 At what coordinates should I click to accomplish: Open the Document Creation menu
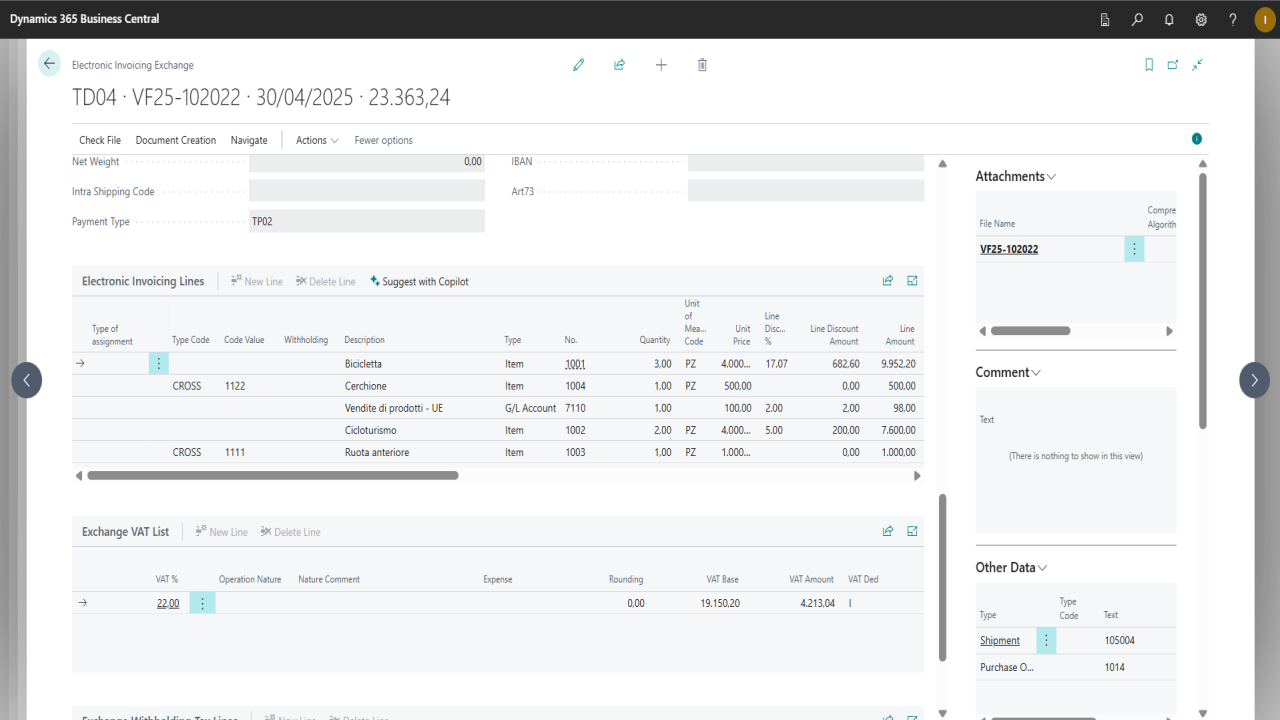[x=176, y=140]
